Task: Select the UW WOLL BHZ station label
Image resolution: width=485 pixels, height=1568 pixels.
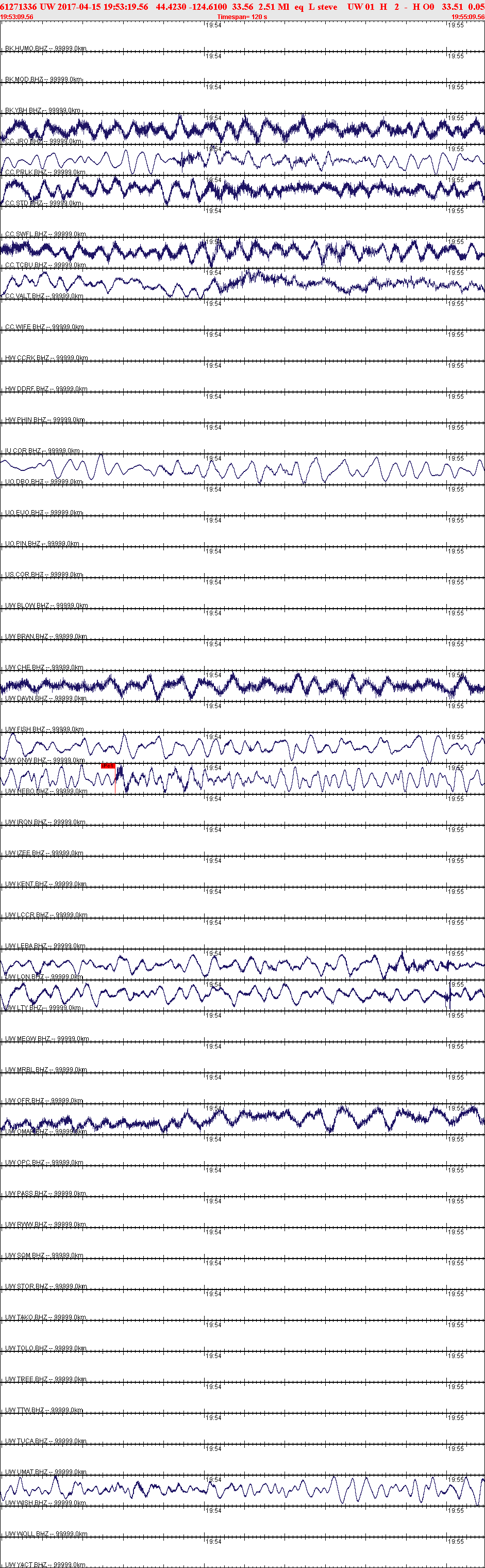Action: pyautogui.click(x=46, y=1534)
